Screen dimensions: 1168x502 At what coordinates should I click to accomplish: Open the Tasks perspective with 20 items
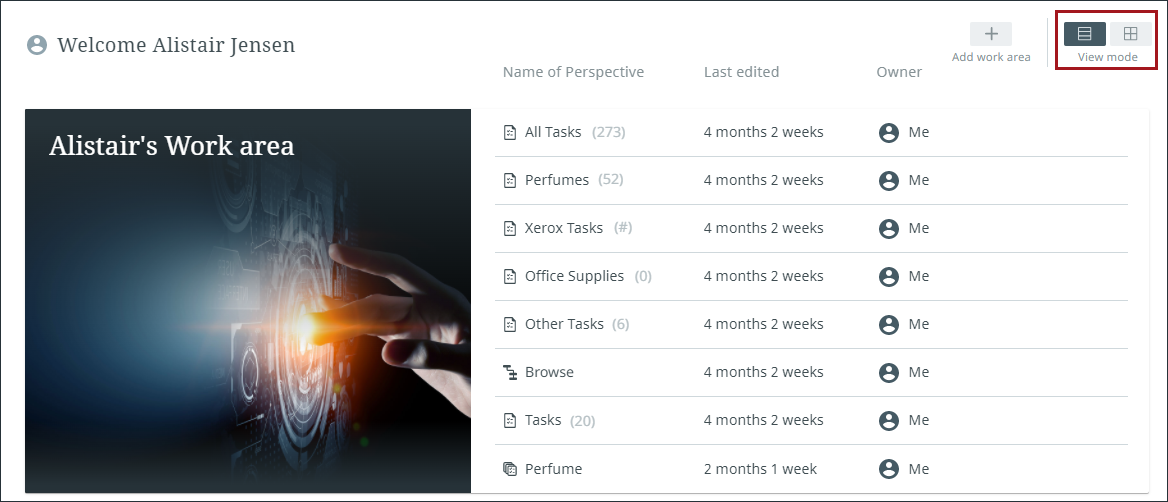(543, 420)
